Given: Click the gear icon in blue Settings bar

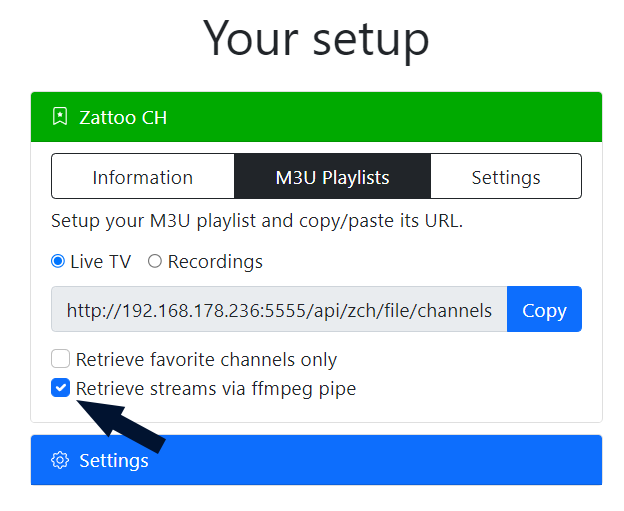Looking at the screenshot, I should tap(60, 460).
